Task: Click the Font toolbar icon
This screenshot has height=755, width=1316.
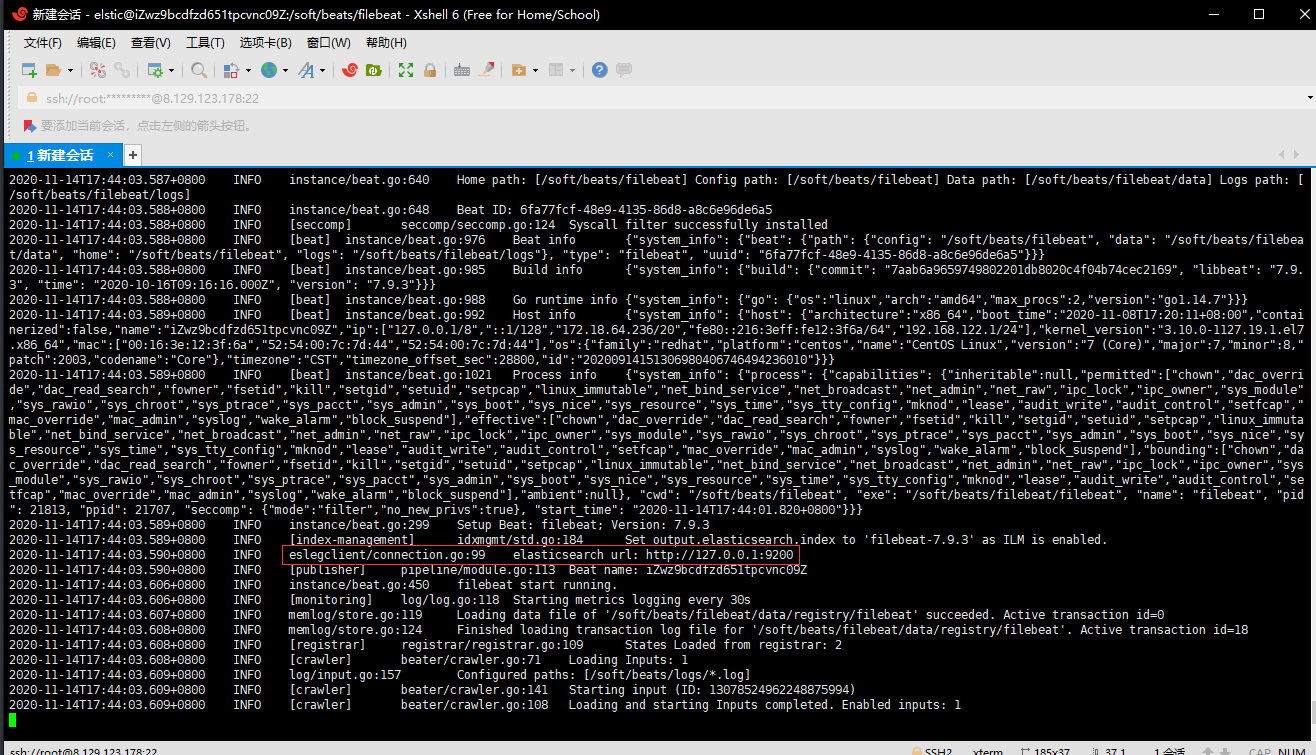Action: click(x=305, y=70)
